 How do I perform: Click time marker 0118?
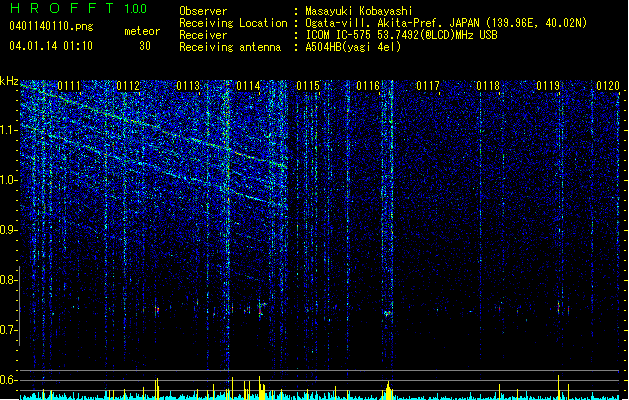[488, 86]
